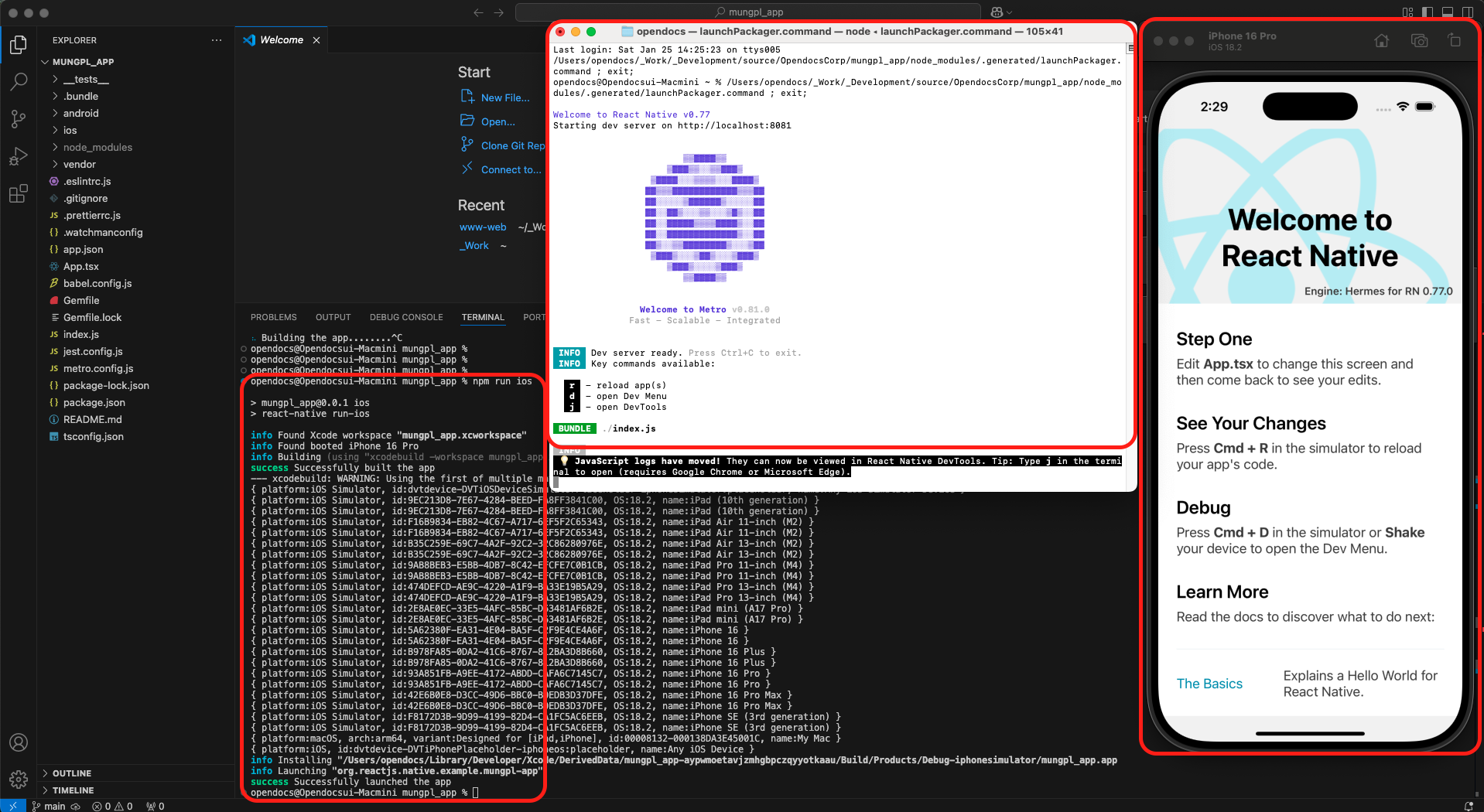The width and height of the screenshot is (1484, 812).
Task: Click the notifications bell in status bar
Action: 1469,806
